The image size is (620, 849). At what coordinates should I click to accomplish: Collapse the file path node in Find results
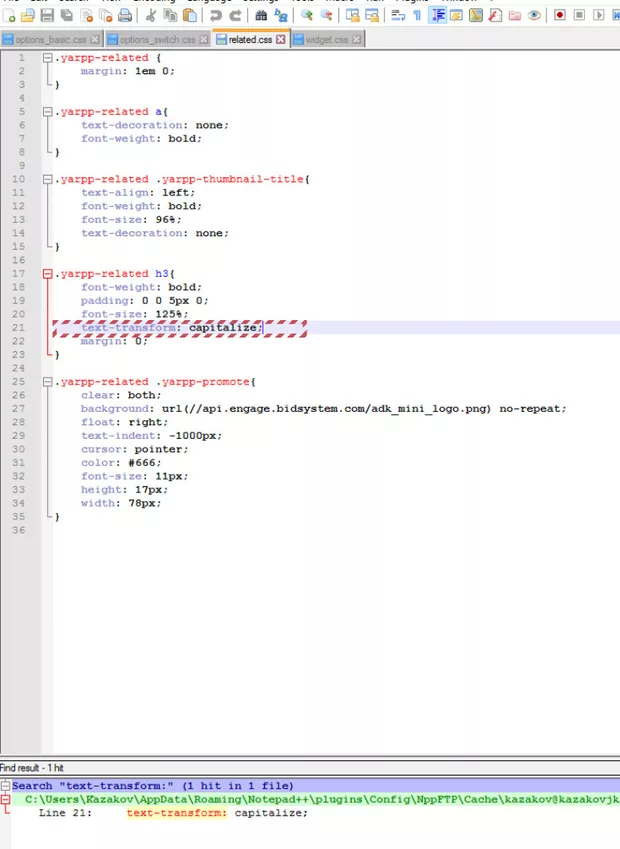(x=5, y=799)
